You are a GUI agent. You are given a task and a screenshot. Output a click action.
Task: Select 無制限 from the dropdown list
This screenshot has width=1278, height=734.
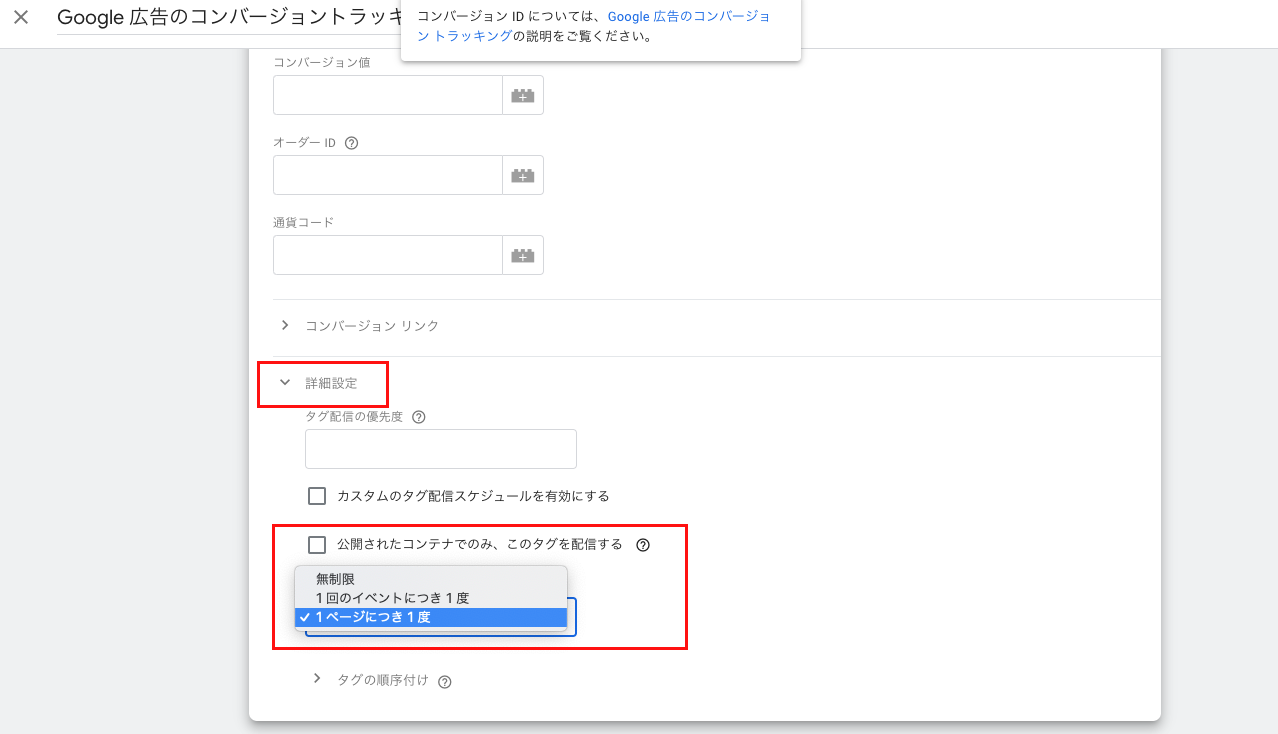tap(336, 579)
